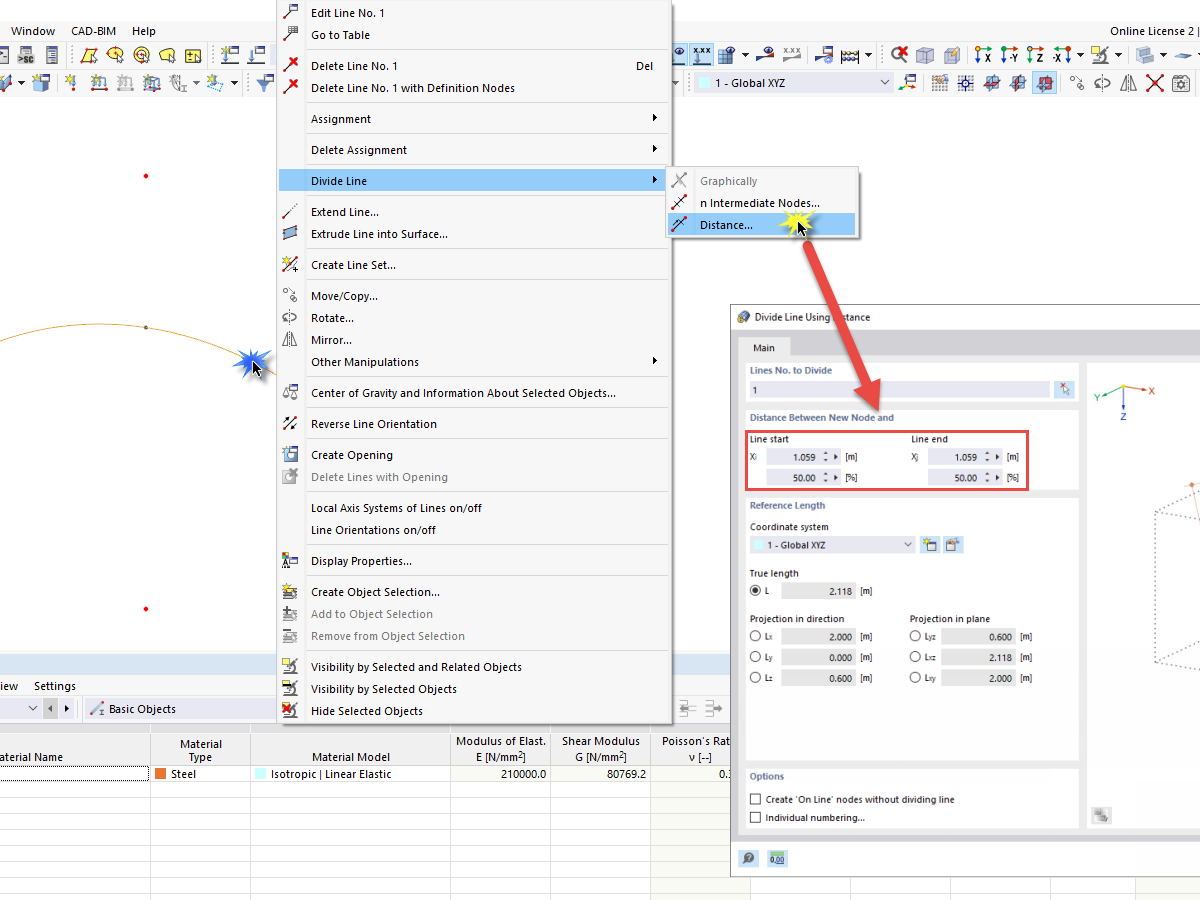The width and height of the screenshot is (1200, 900).
Task: Enable Create 'On Line' nodes without dividing line
Action: 755,799
